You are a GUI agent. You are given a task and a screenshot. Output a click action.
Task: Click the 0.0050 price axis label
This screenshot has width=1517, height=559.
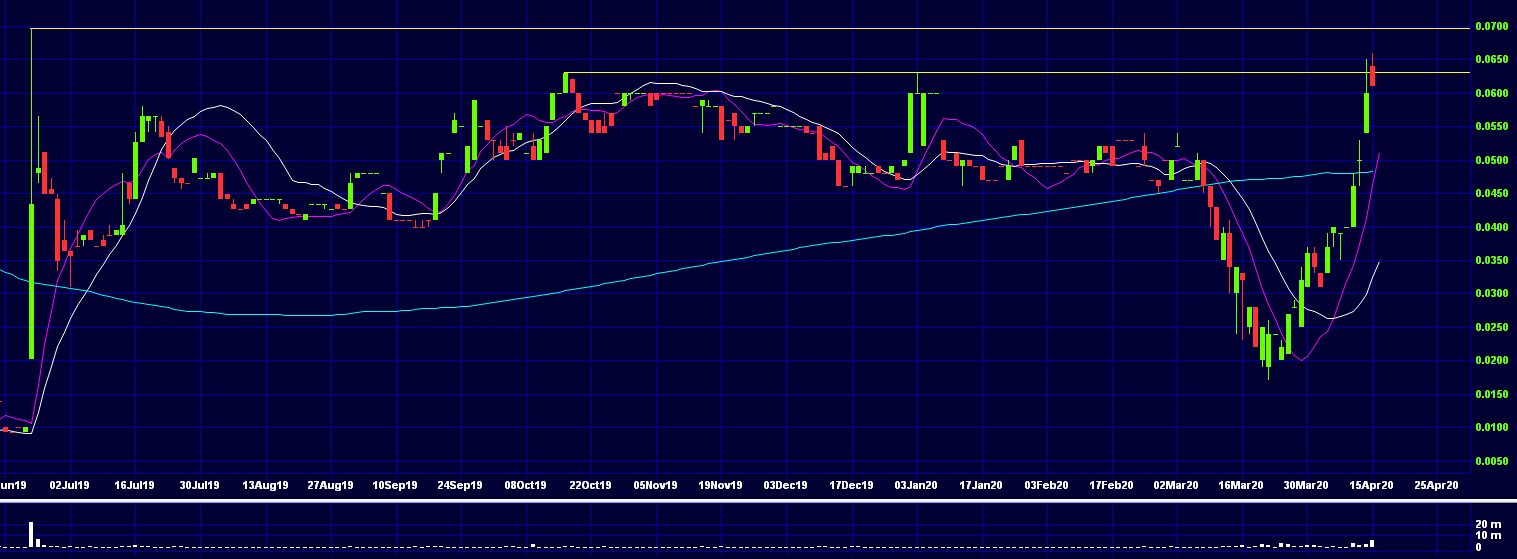click(x=1490, y=461)
